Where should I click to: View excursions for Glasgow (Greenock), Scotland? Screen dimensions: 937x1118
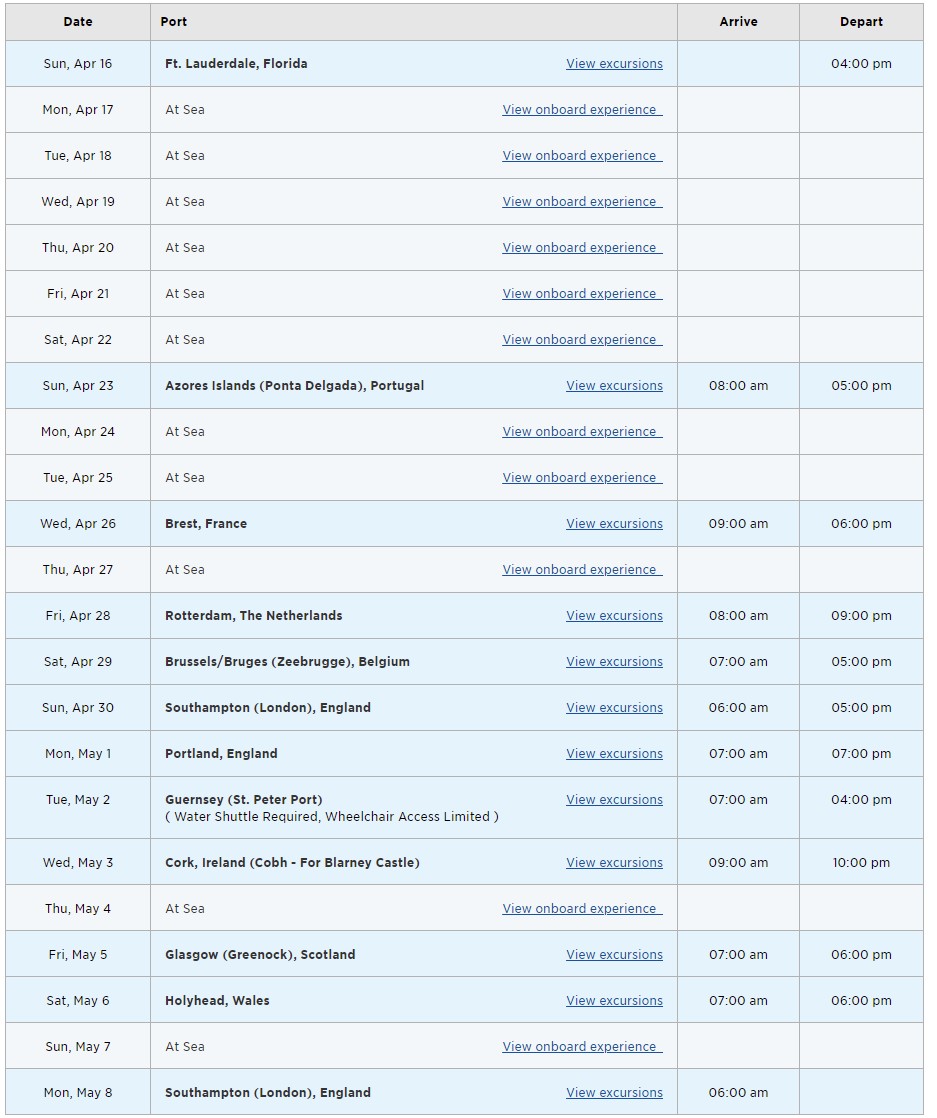click(x=614, y=955)
